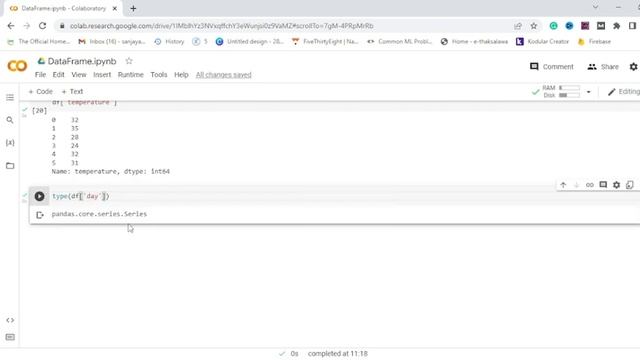
Task: Click the RAM and Disk usage indicator
Action: 561,91
